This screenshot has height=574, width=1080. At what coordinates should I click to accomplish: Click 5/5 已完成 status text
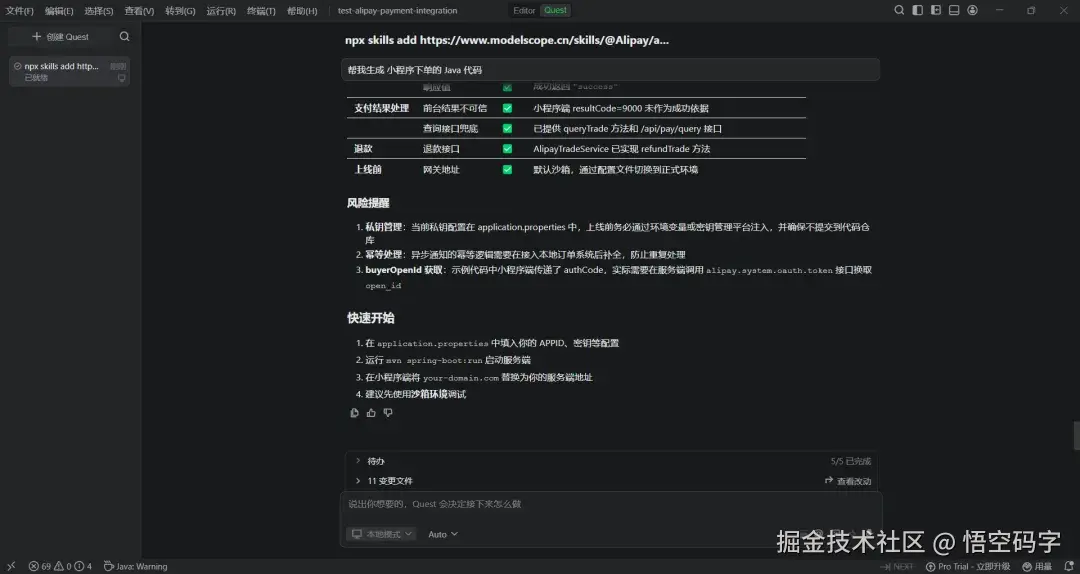851,461
